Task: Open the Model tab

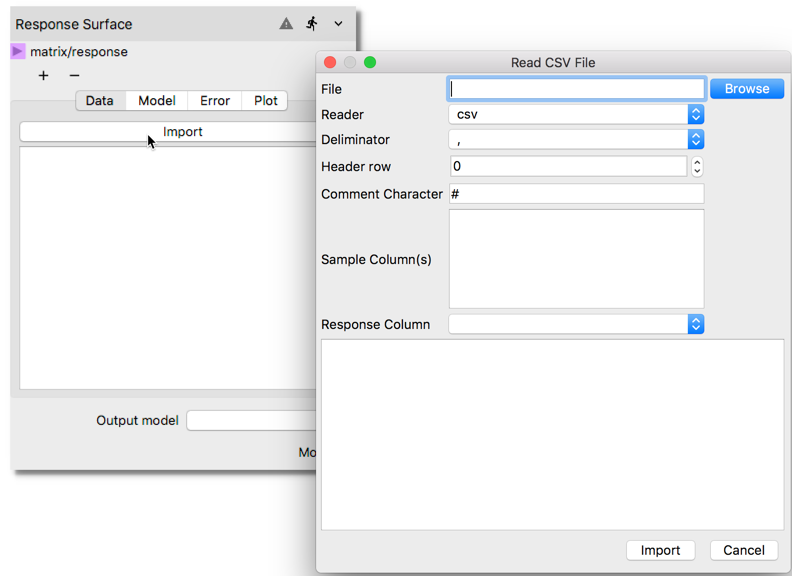Action: (157, 101)
